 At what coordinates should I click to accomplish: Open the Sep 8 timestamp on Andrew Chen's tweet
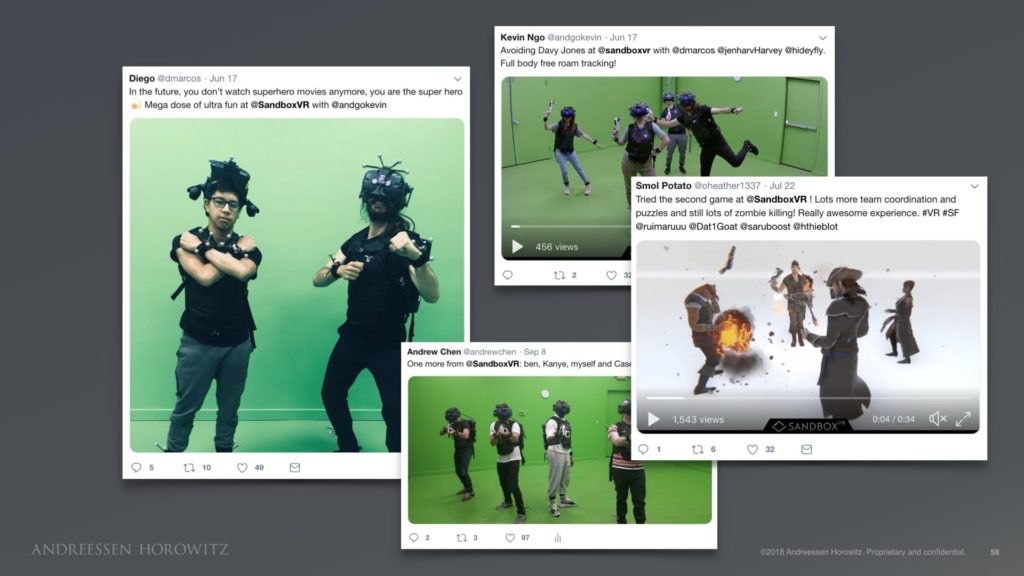pyautogui.click(x=534, y=351)
